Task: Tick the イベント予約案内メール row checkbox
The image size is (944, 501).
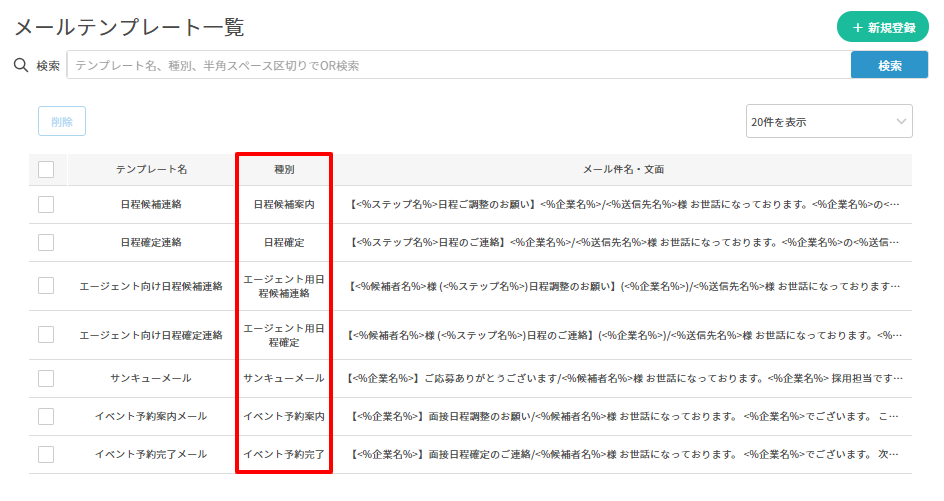Action: point(46,416)
